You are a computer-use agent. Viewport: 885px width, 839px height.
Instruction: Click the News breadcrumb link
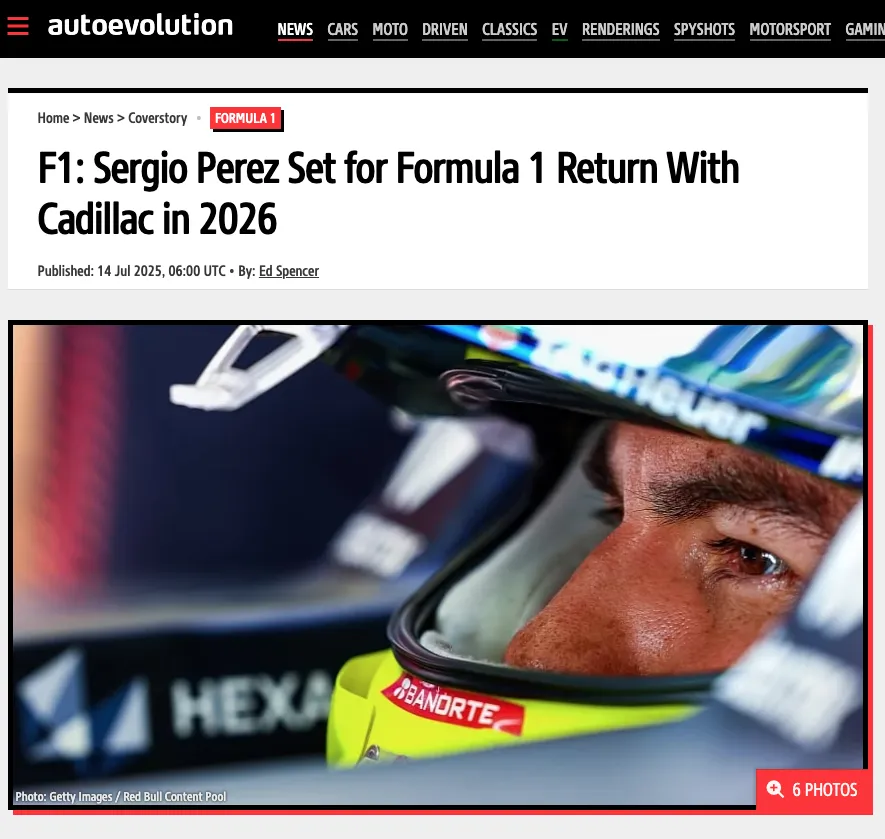[x=99, y=118]
